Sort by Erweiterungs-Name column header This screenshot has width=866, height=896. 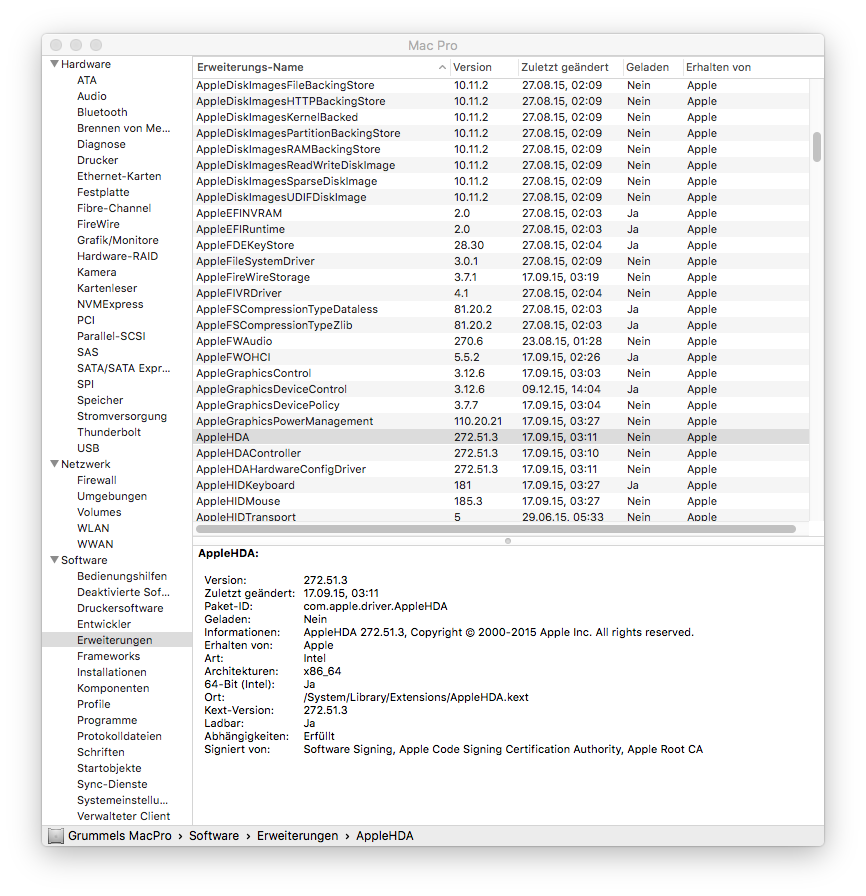[320, 67]
